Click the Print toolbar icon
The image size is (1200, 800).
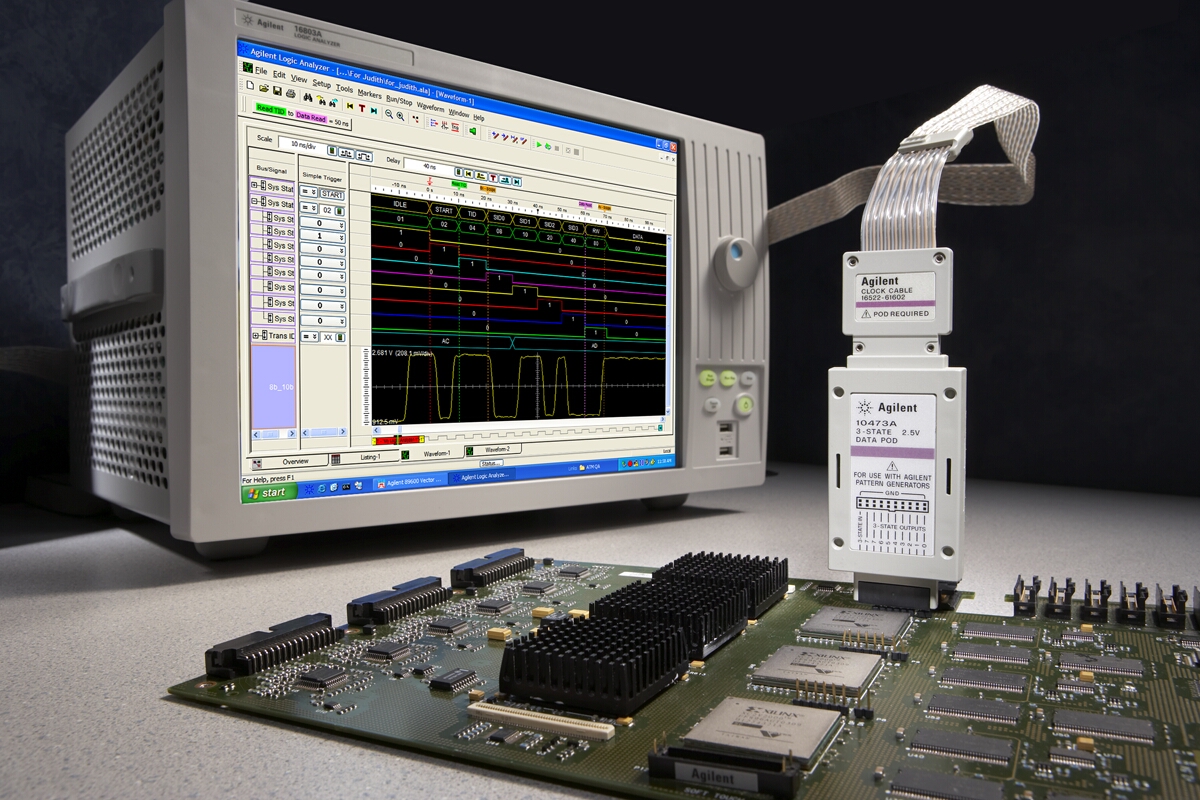pyautogui.click(x=290, y=93)
